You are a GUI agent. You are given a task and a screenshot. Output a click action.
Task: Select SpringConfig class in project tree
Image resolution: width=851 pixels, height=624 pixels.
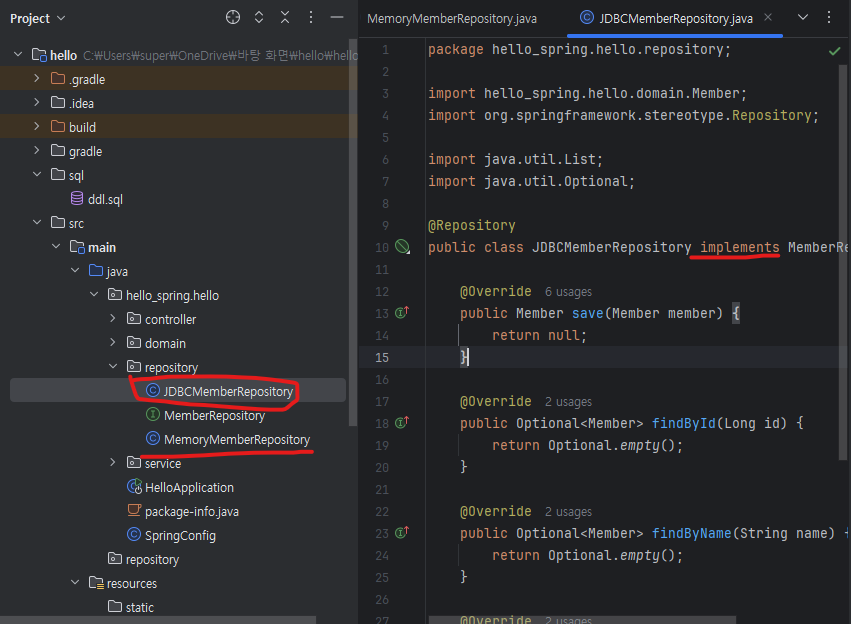pos(179,535)
